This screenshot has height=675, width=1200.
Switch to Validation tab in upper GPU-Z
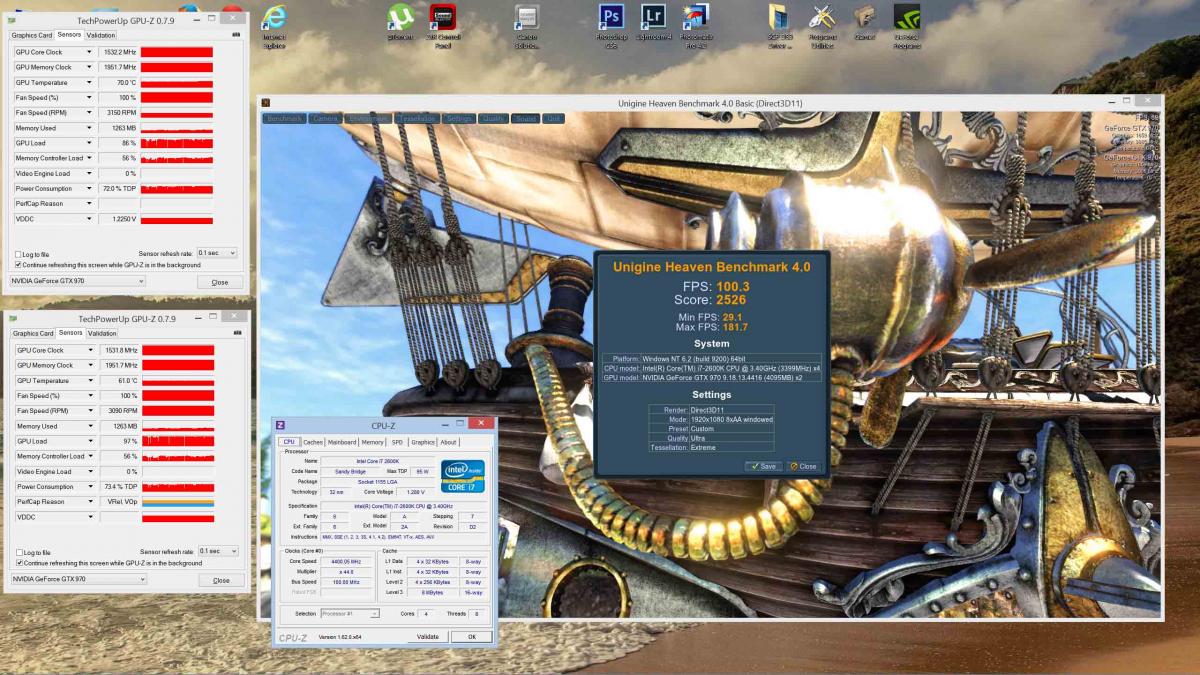click(x=101, y=35)
